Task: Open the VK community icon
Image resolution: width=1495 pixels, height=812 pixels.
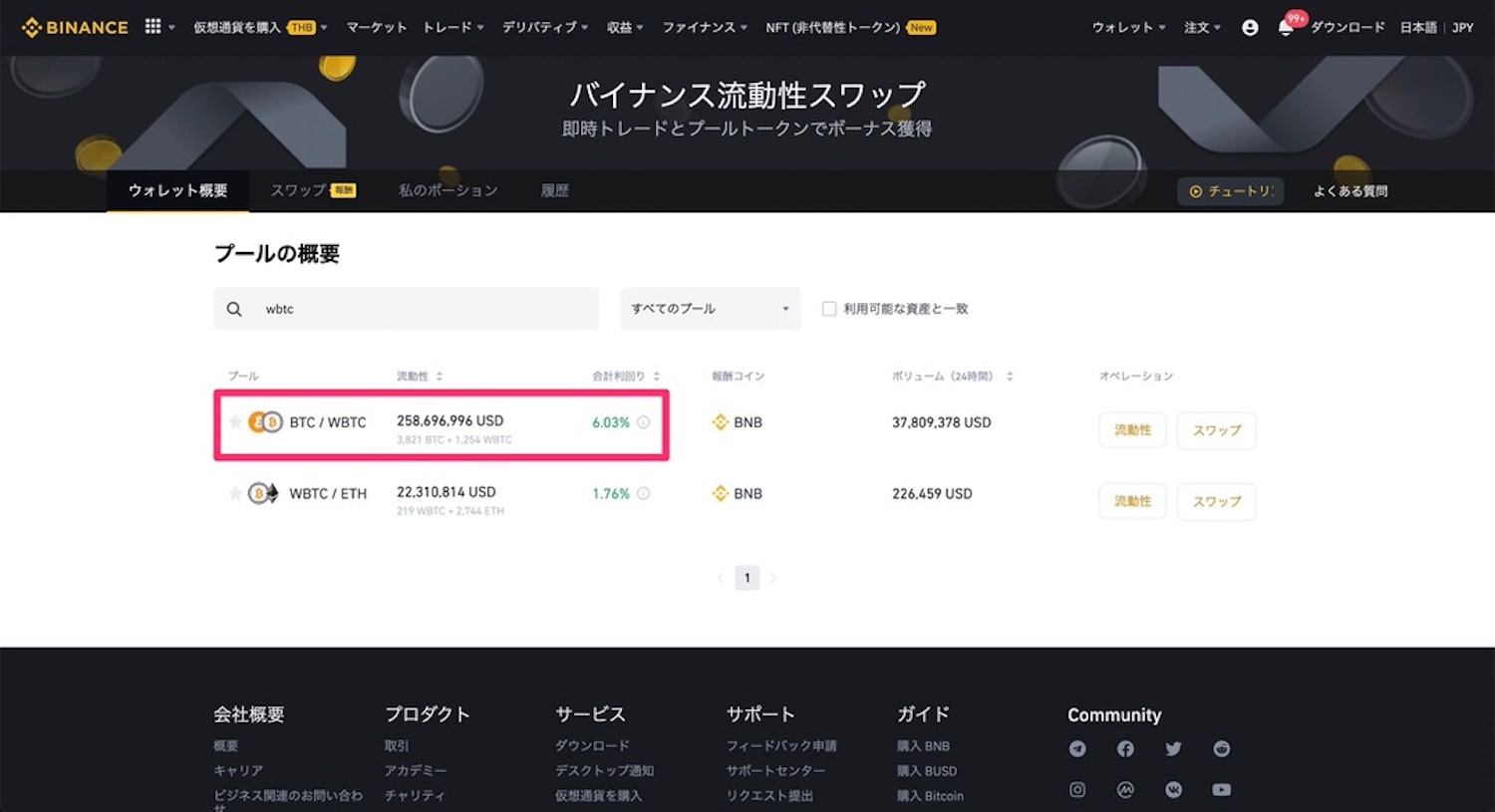Action: 1173,789
